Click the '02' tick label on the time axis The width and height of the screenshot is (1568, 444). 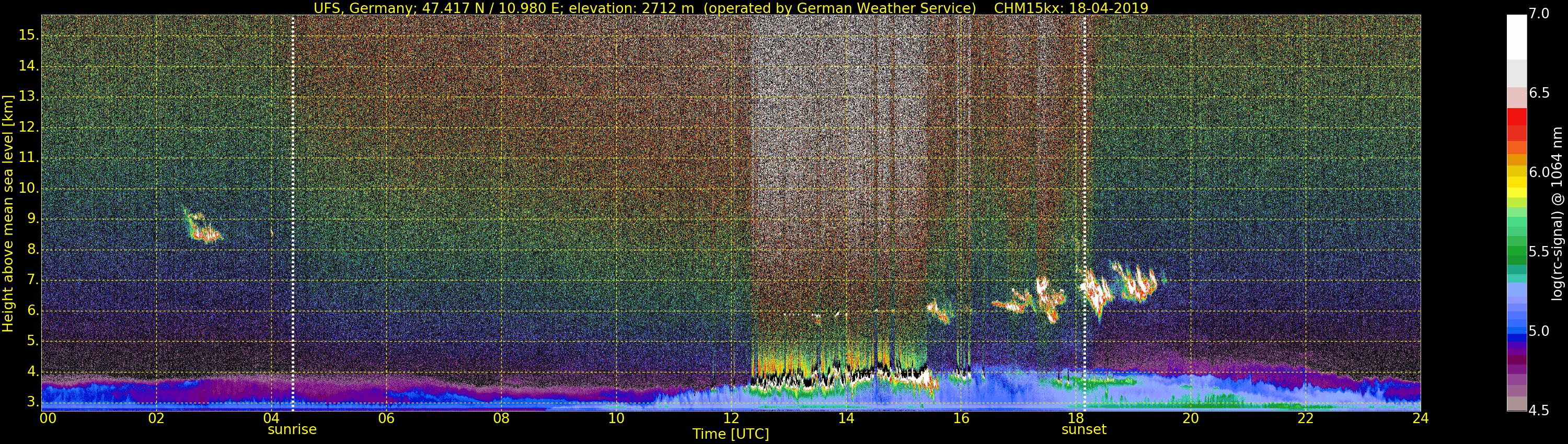(156, 418)
